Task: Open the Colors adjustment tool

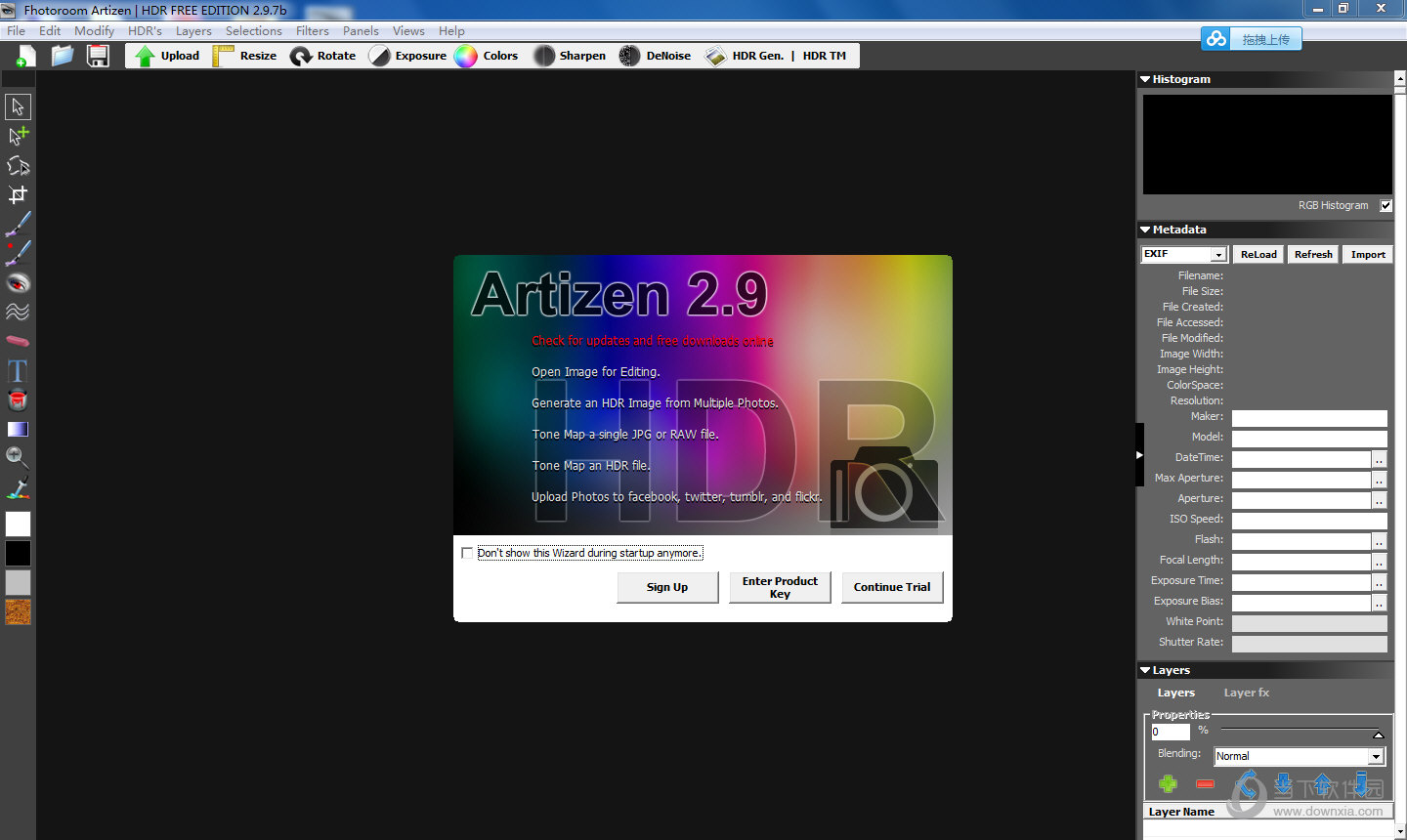Action: pos(487,56)
